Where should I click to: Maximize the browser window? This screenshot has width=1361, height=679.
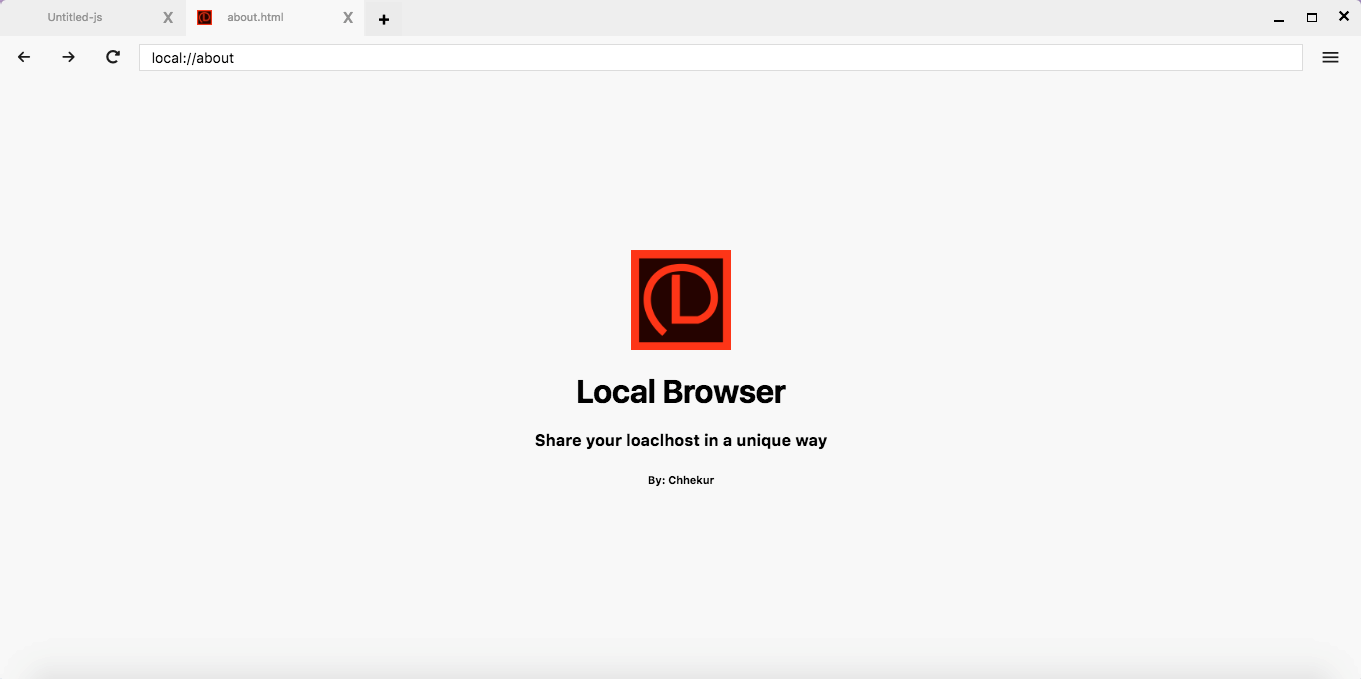1312,17
